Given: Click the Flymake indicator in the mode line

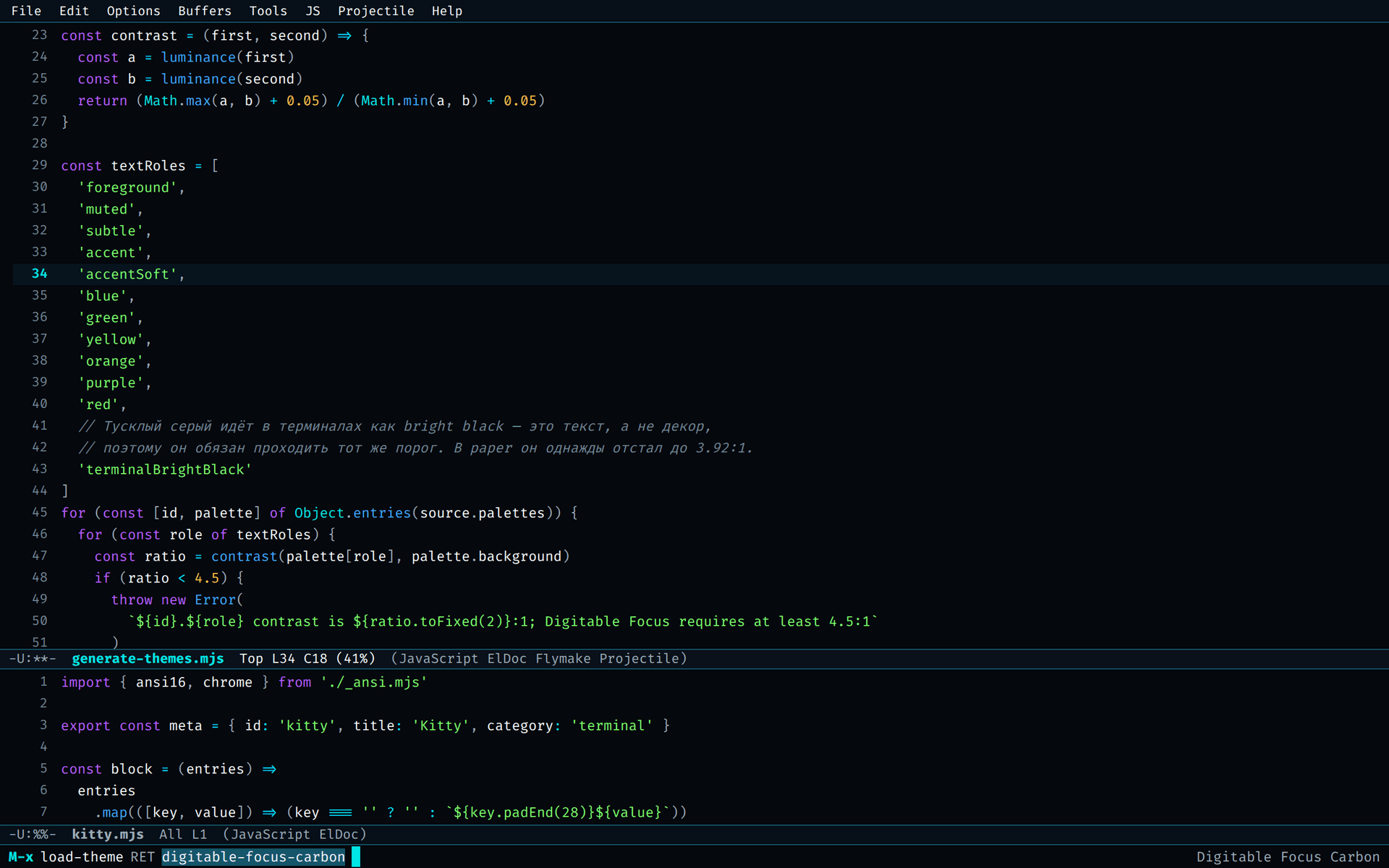Looking at the screenshot, I should point(563,658).
